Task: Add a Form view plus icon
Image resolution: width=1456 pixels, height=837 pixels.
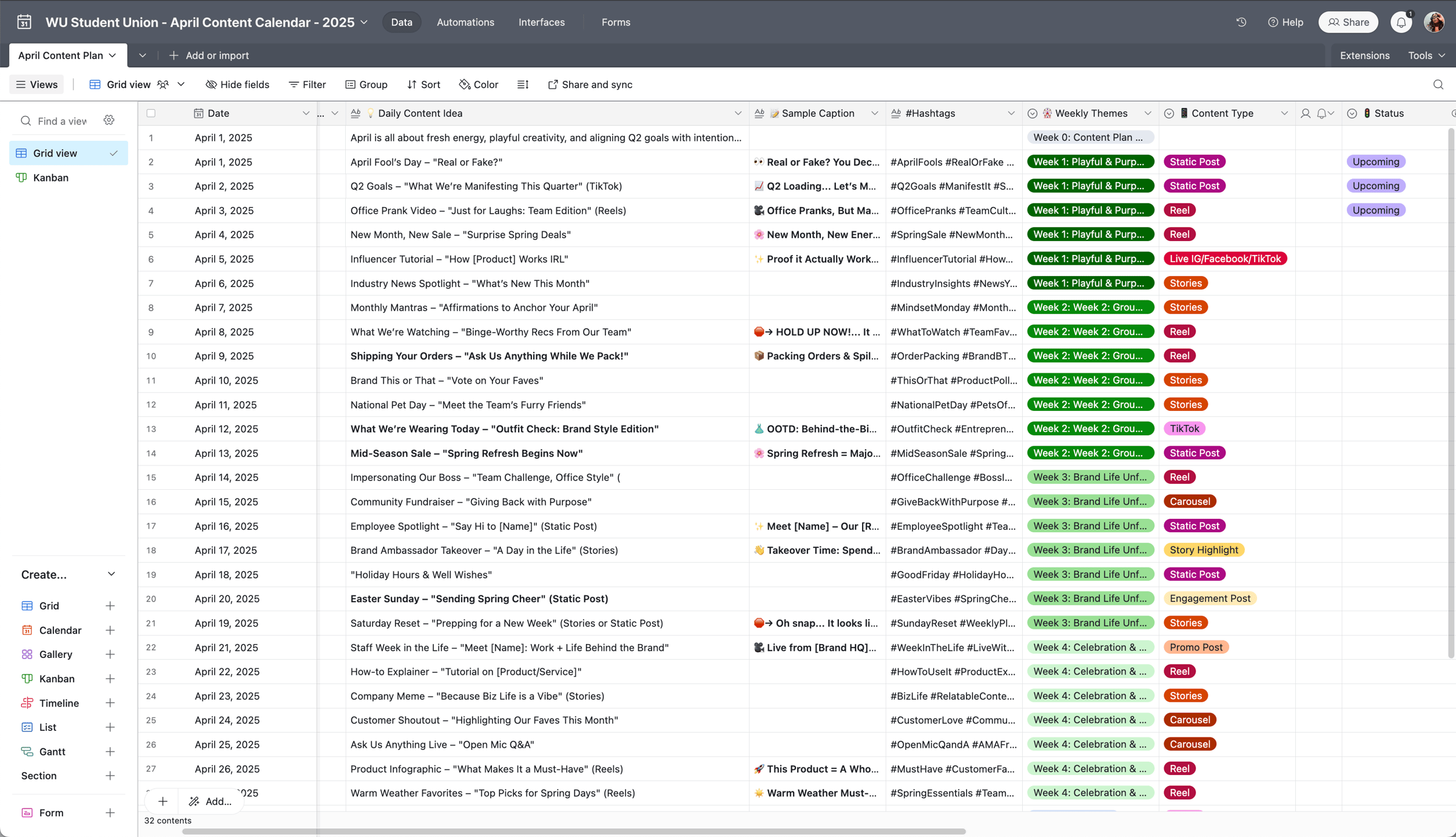Action: click(110, 813)
